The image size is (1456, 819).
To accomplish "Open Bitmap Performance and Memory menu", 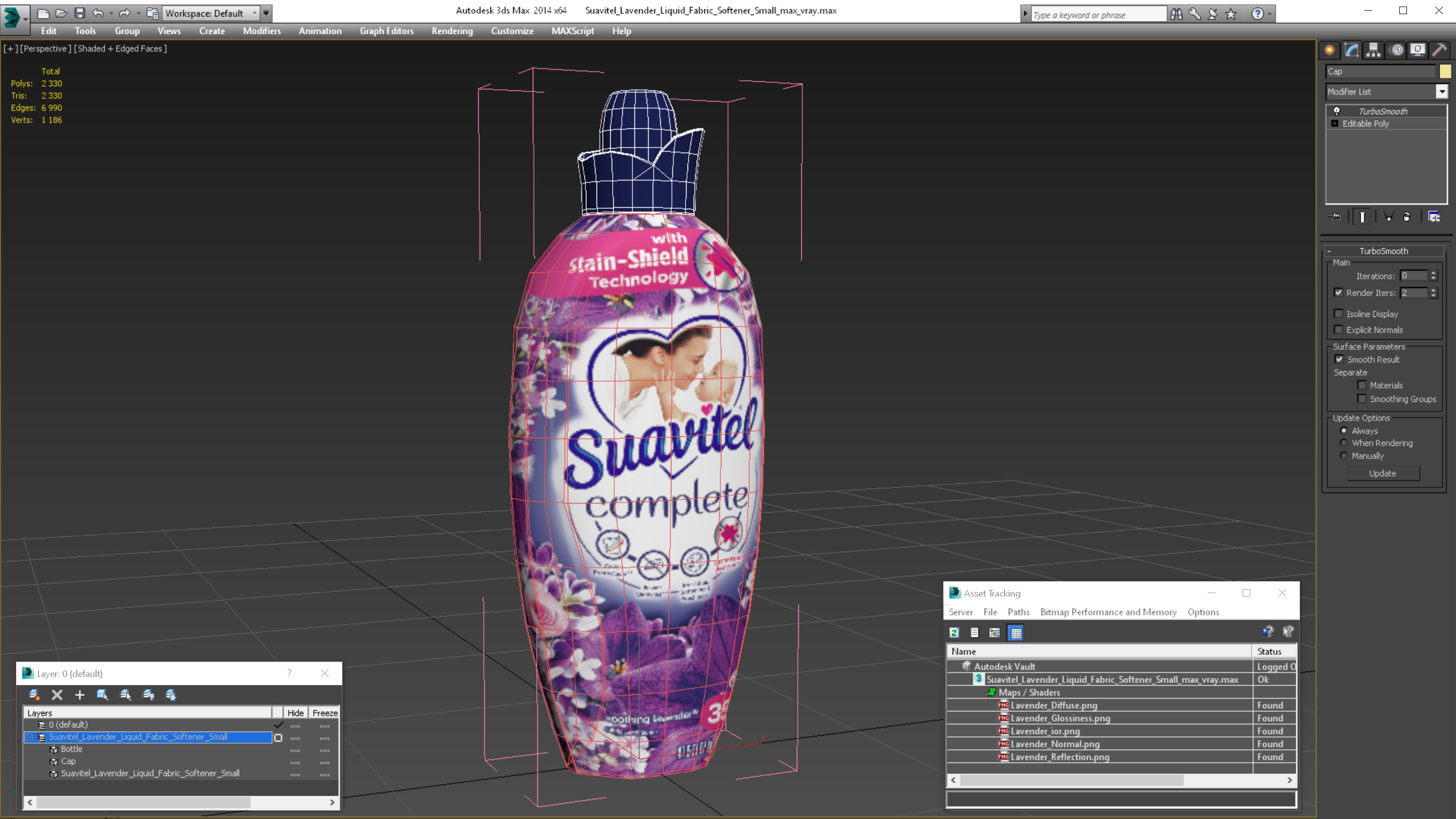I will click(1108, 612).
